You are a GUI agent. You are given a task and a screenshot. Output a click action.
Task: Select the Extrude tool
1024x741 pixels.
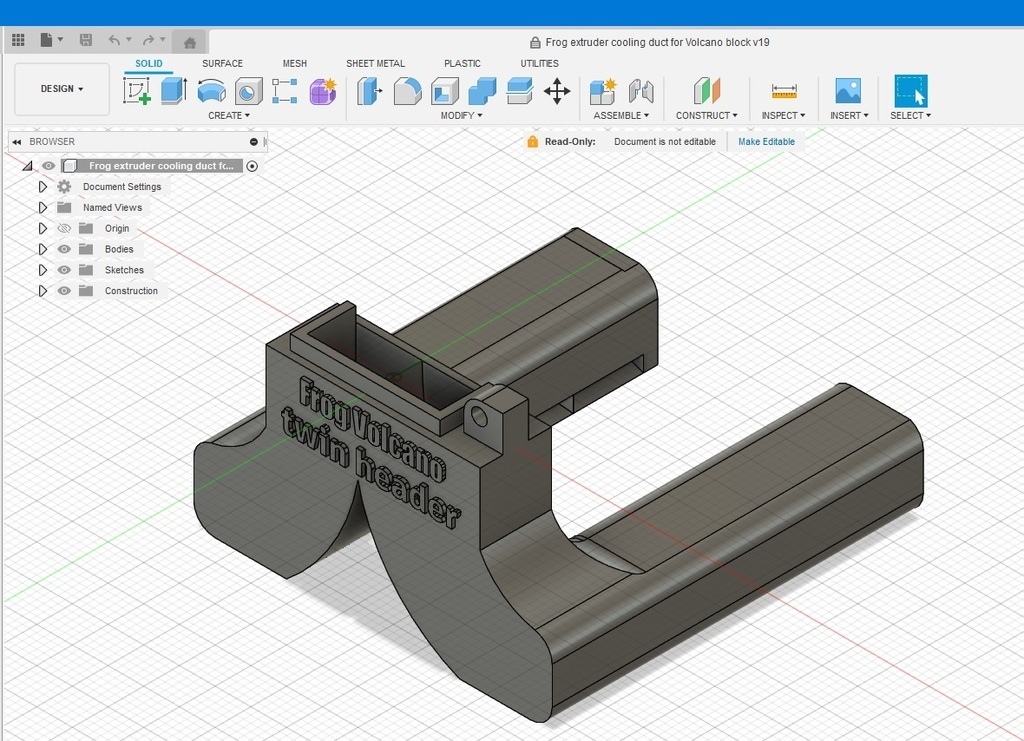[174, 92]
